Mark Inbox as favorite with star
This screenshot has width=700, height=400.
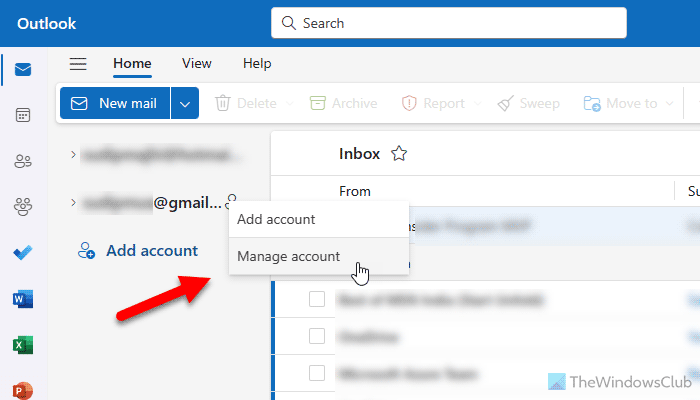(x=399, y=154)
